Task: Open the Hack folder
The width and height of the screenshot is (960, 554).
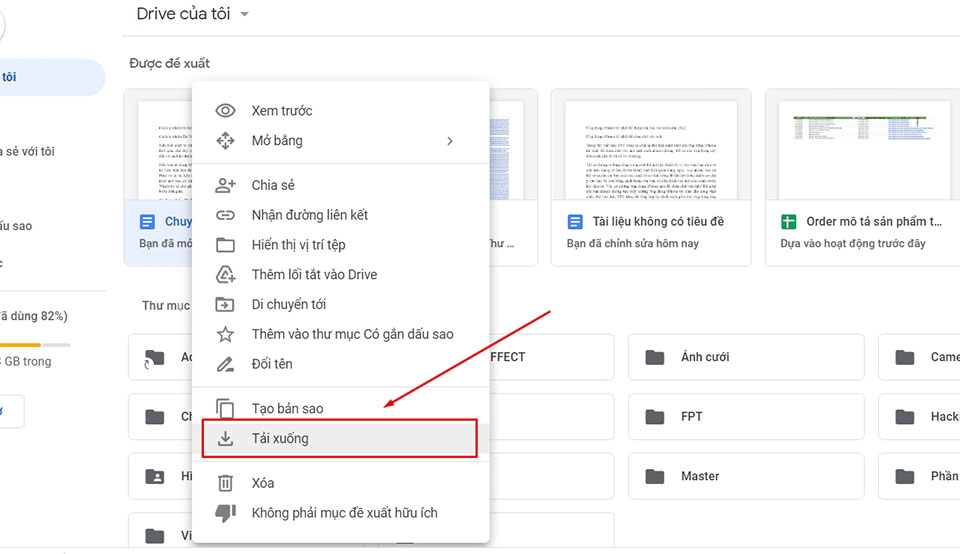Action: (x=919, y=417)
